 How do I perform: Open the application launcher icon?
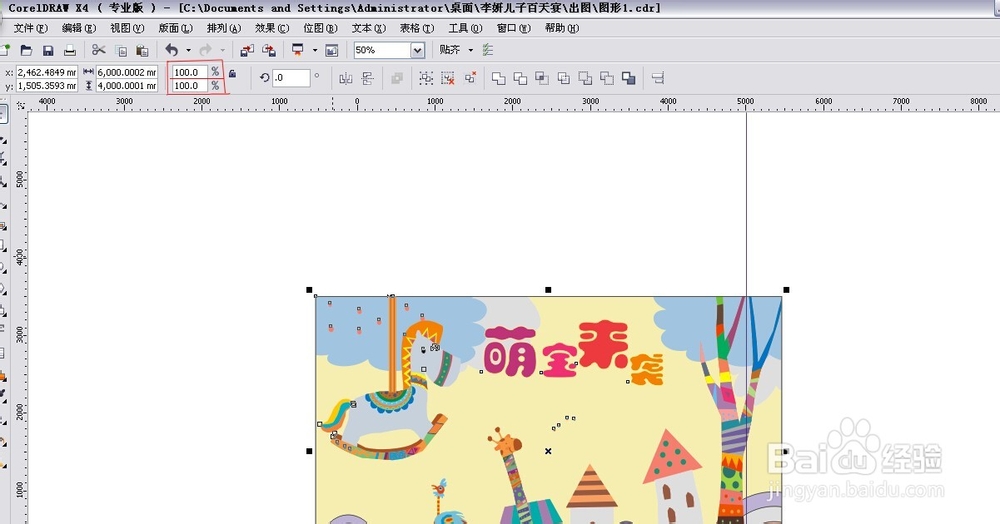pos(298,50)
